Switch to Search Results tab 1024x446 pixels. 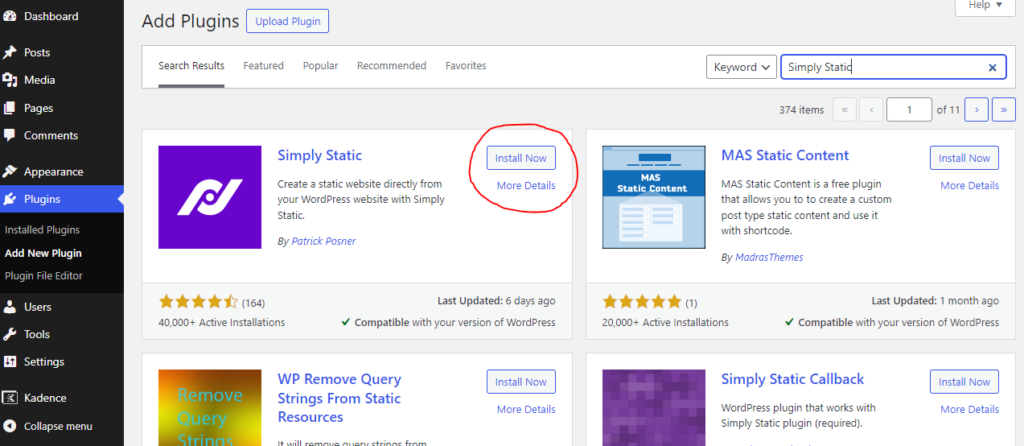tap(191, 66)
